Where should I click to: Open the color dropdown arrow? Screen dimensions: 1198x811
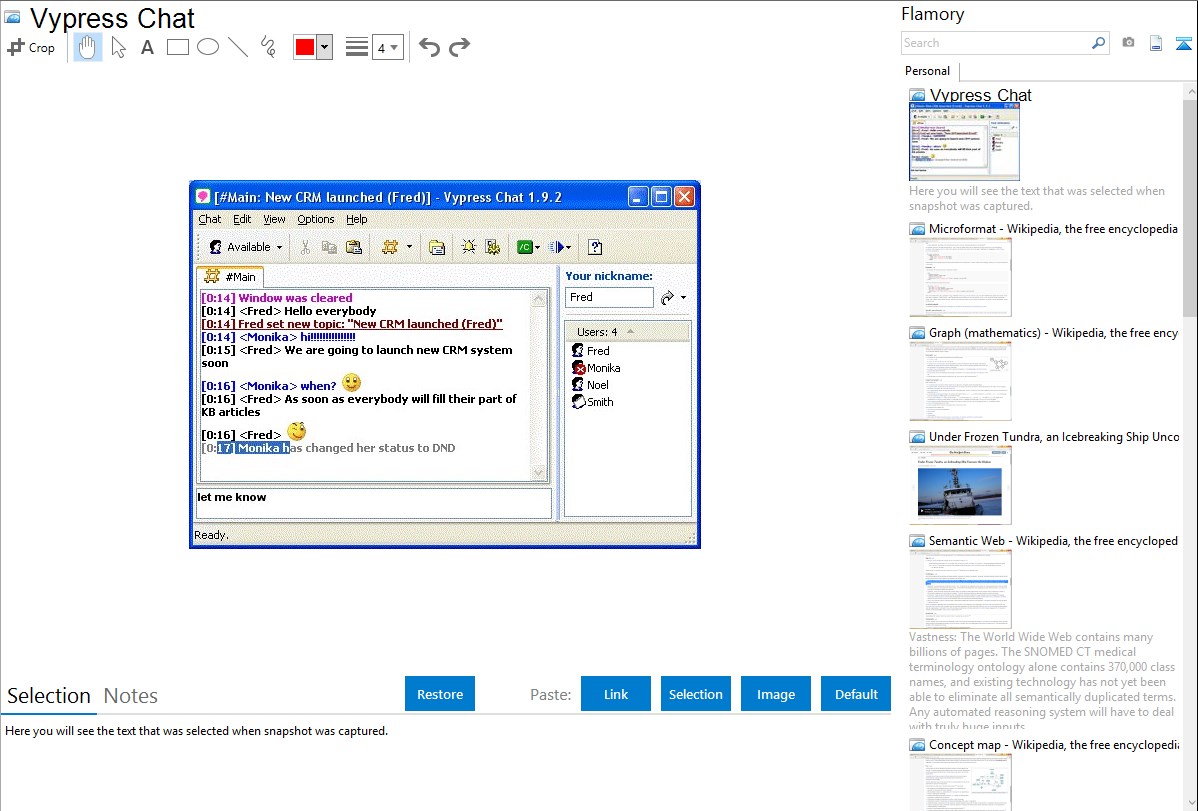pos(325,47)
